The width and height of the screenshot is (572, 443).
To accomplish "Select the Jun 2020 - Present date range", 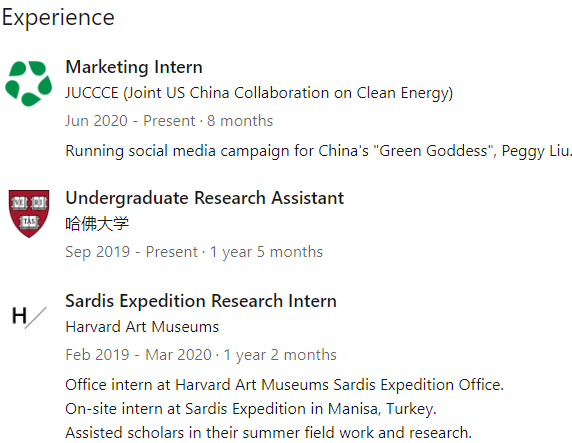I will pyautogui.click(x=130, y=121).
